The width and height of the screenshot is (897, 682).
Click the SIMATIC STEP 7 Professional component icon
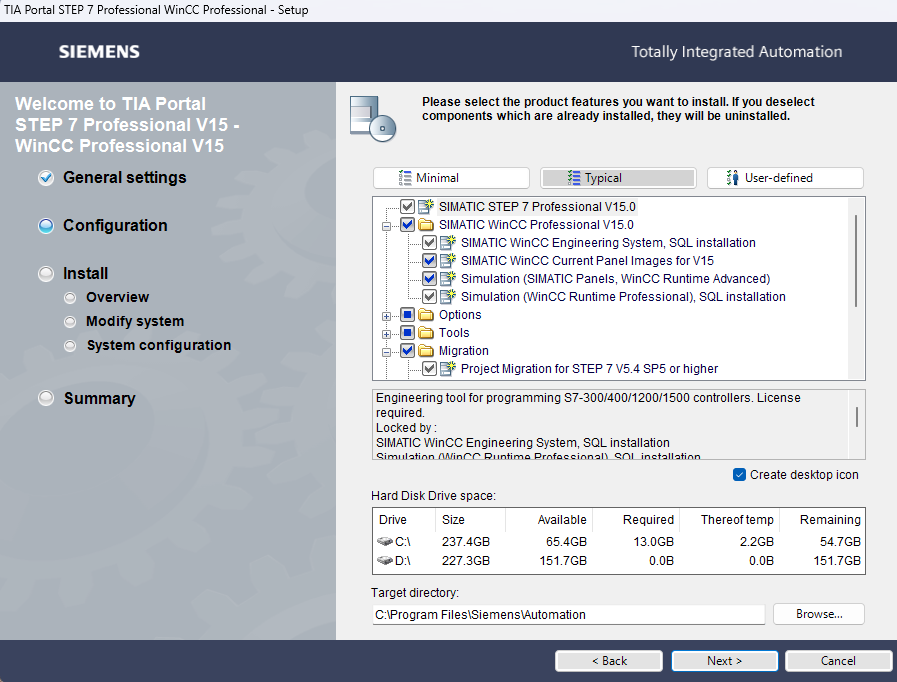(426, 207)
